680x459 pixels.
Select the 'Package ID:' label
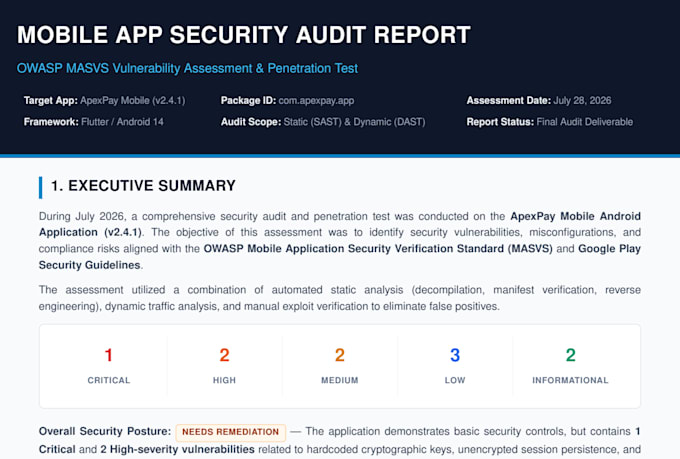click(x=248, y=101)
